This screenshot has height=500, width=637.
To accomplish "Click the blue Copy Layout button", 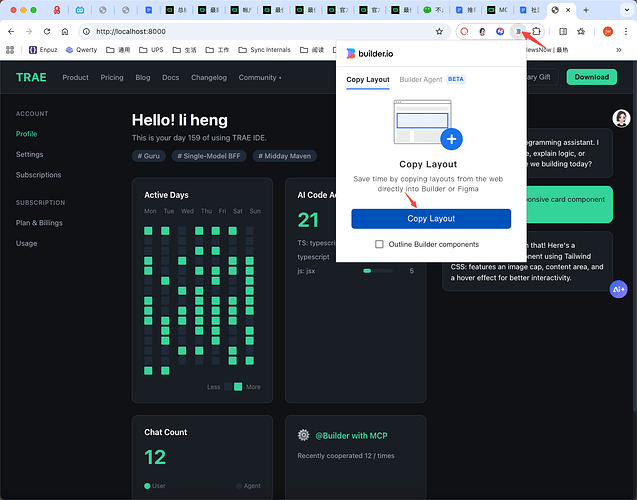I will [x=430, y=219].
